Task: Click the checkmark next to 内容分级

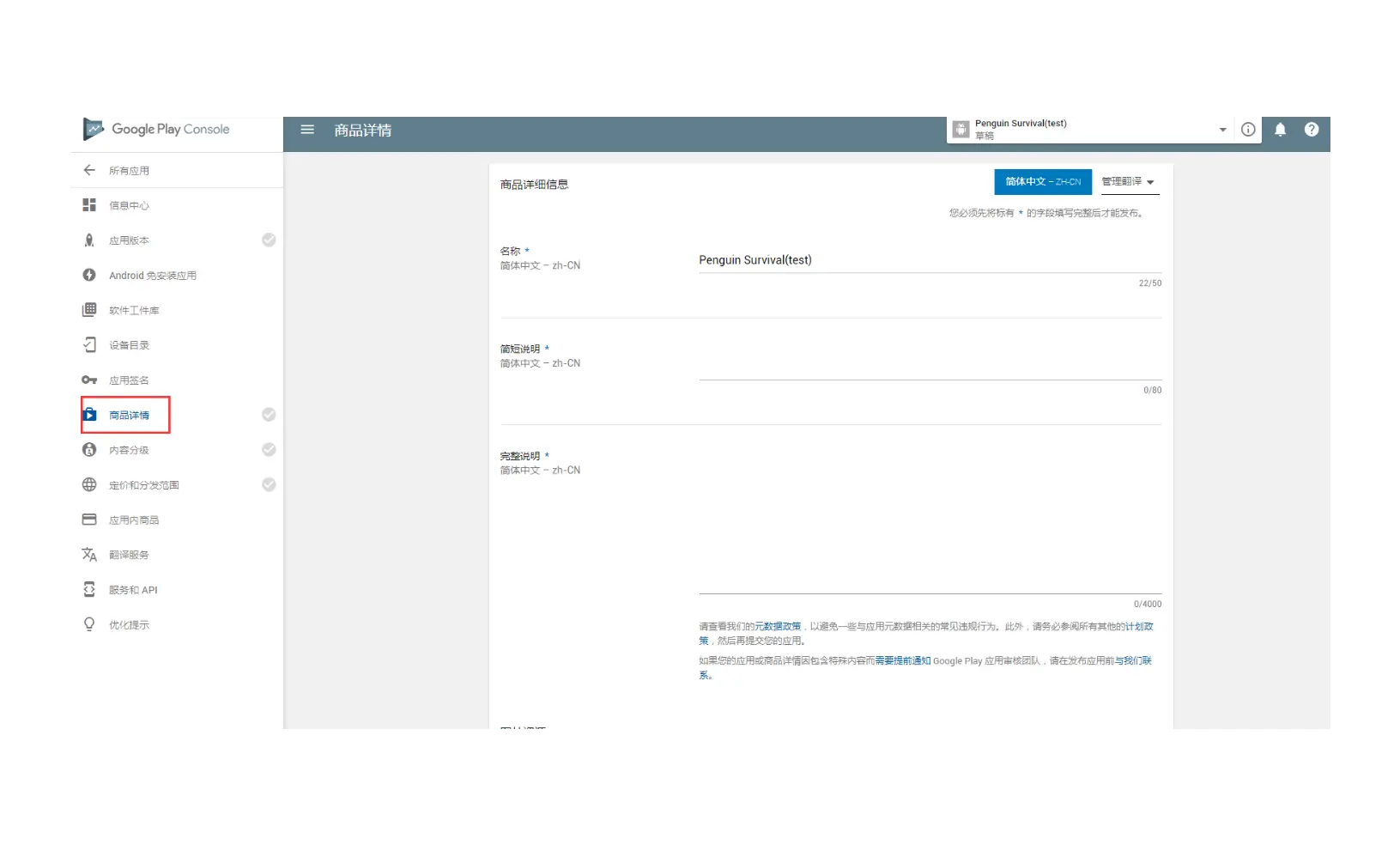Action: click(x=269, y=450)
